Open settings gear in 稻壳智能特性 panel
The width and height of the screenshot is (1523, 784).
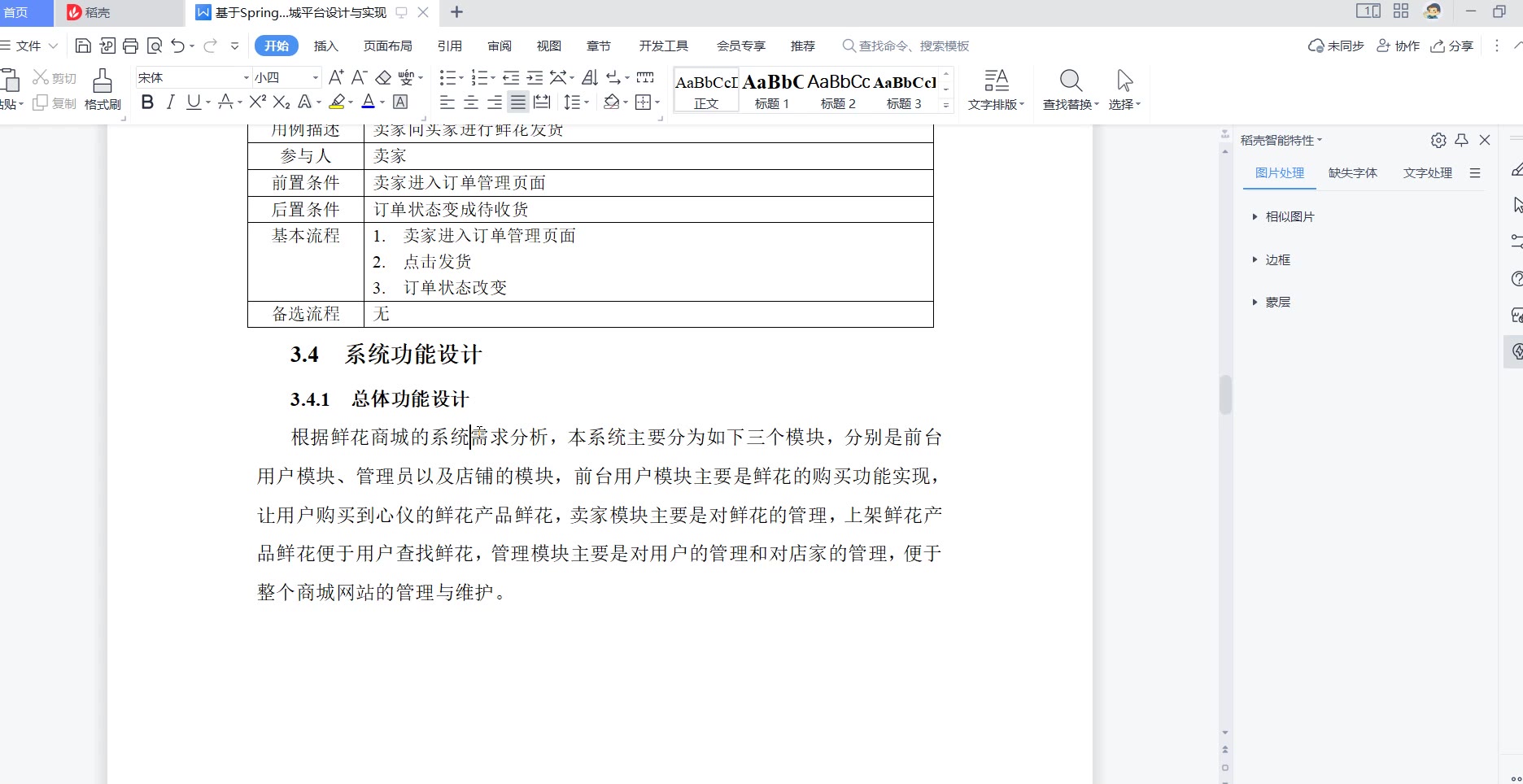(x=1438, y=140)
